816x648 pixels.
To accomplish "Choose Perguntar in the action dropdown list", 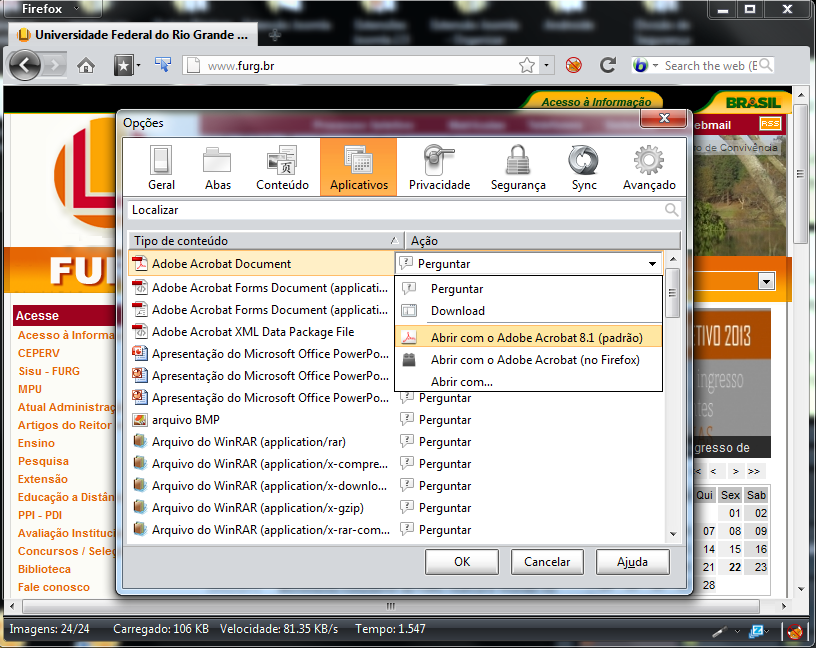I will click(x=528, y=289).
